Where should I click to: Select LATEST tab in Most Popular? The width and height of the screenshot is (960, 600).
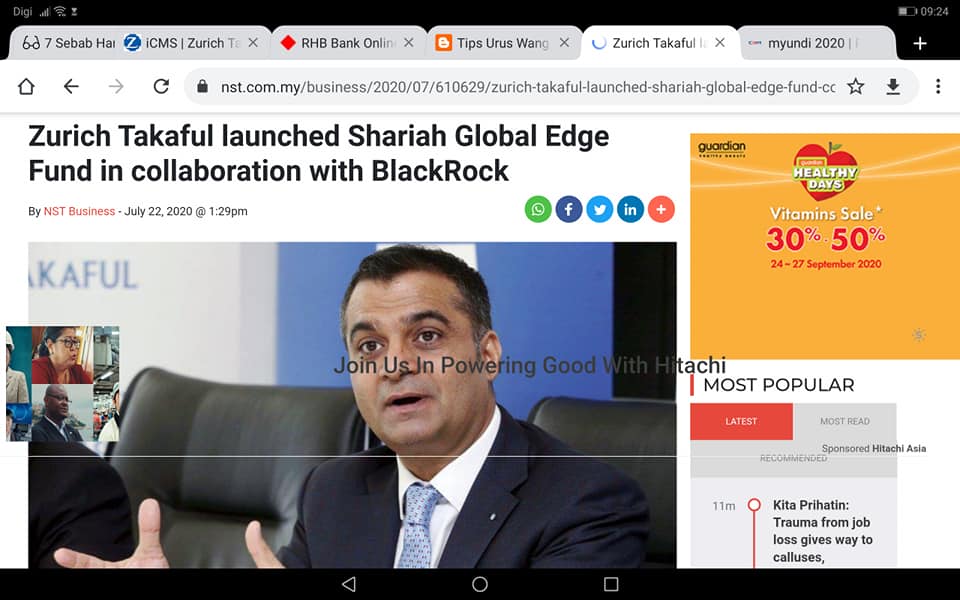(x=741, y=421)
